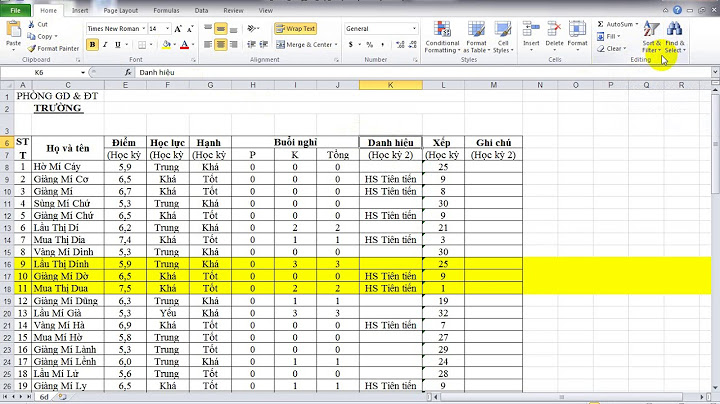Toggle Bold formatting

[92, 45]
